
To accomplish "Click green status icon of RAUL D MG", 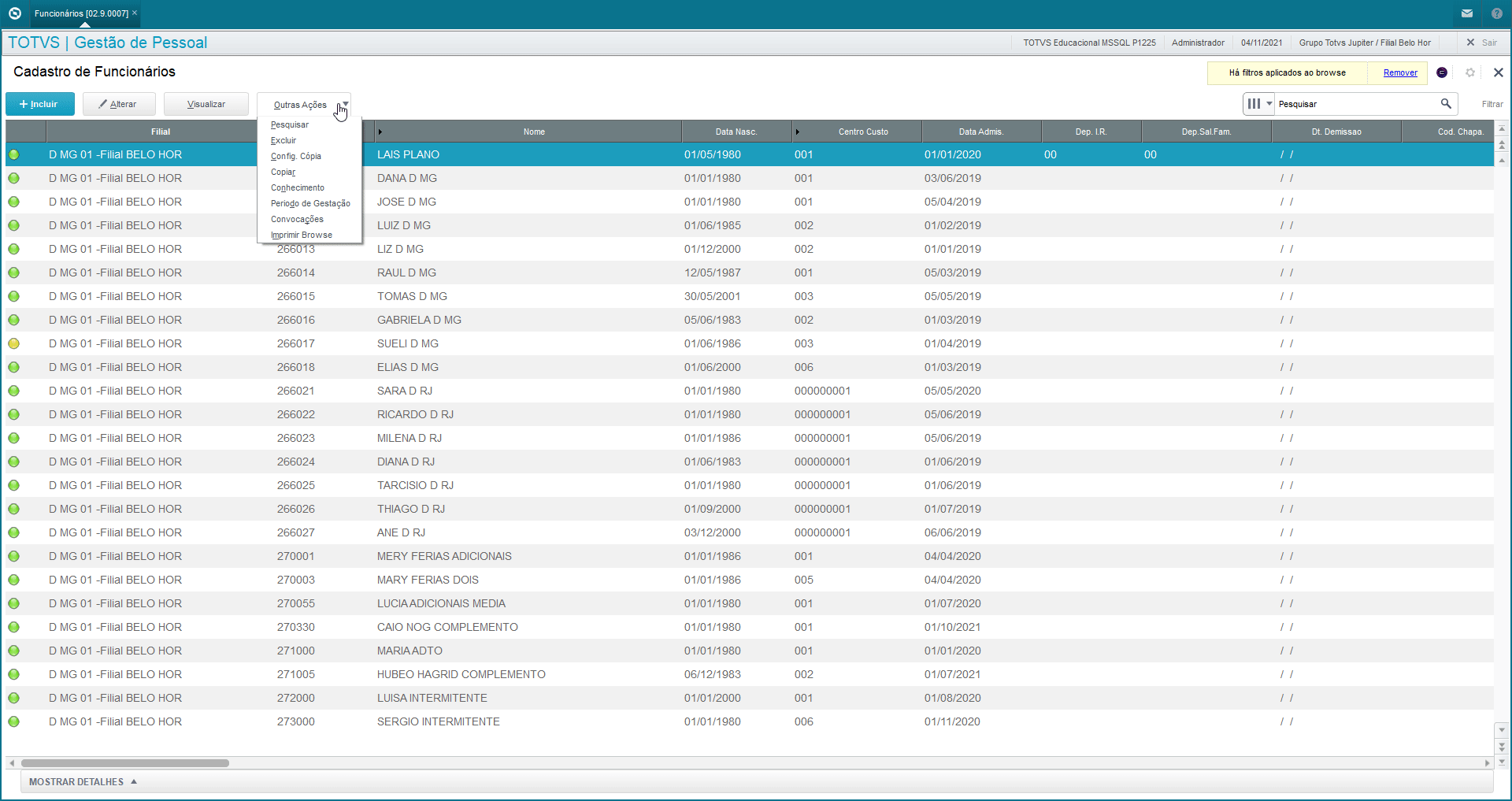I will click(x=13, y=273).
